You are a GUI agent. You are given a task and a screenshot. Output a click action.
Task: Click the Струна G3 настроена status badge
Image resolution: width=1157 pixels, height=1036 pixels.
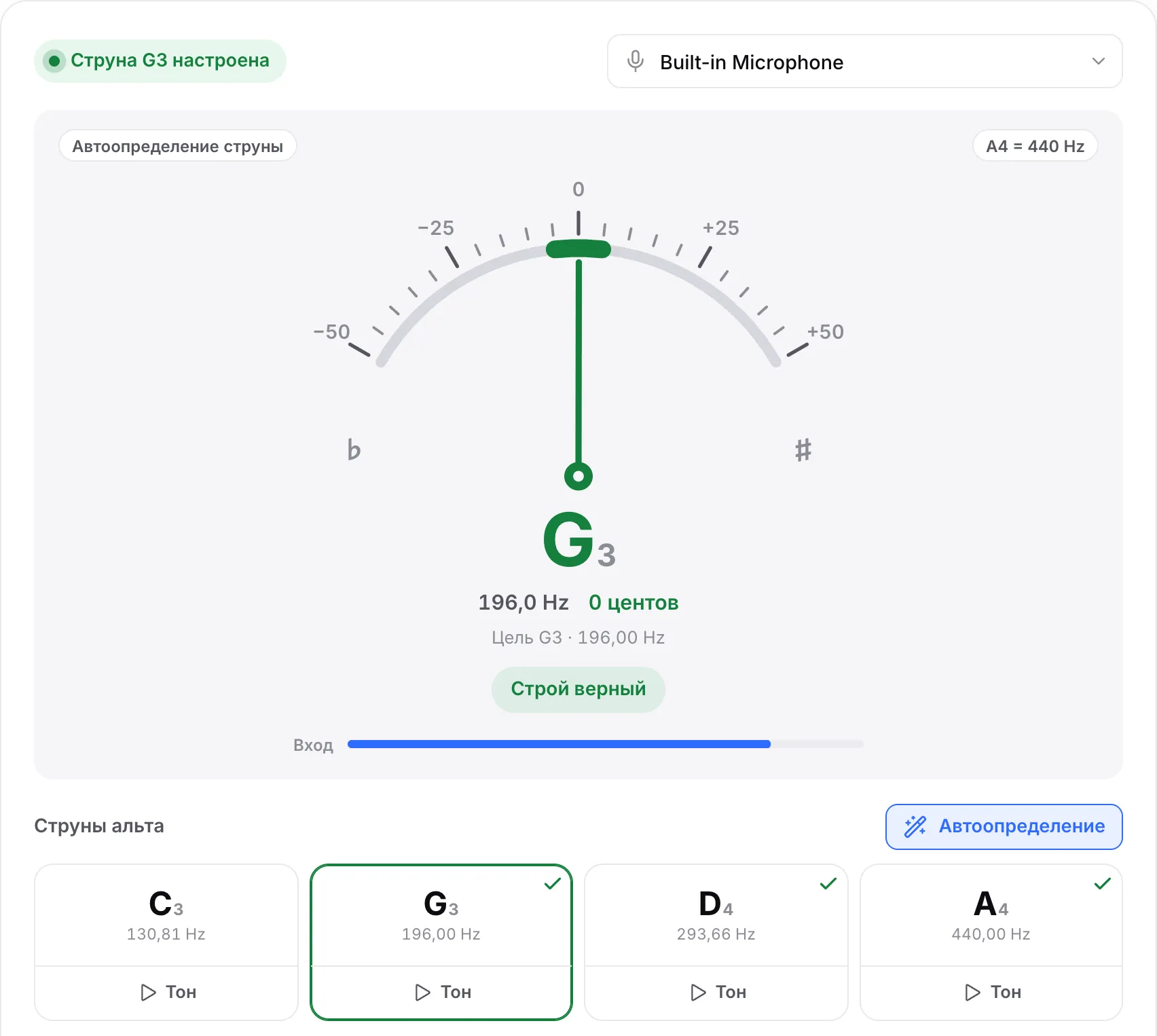(x=160, y=61)
